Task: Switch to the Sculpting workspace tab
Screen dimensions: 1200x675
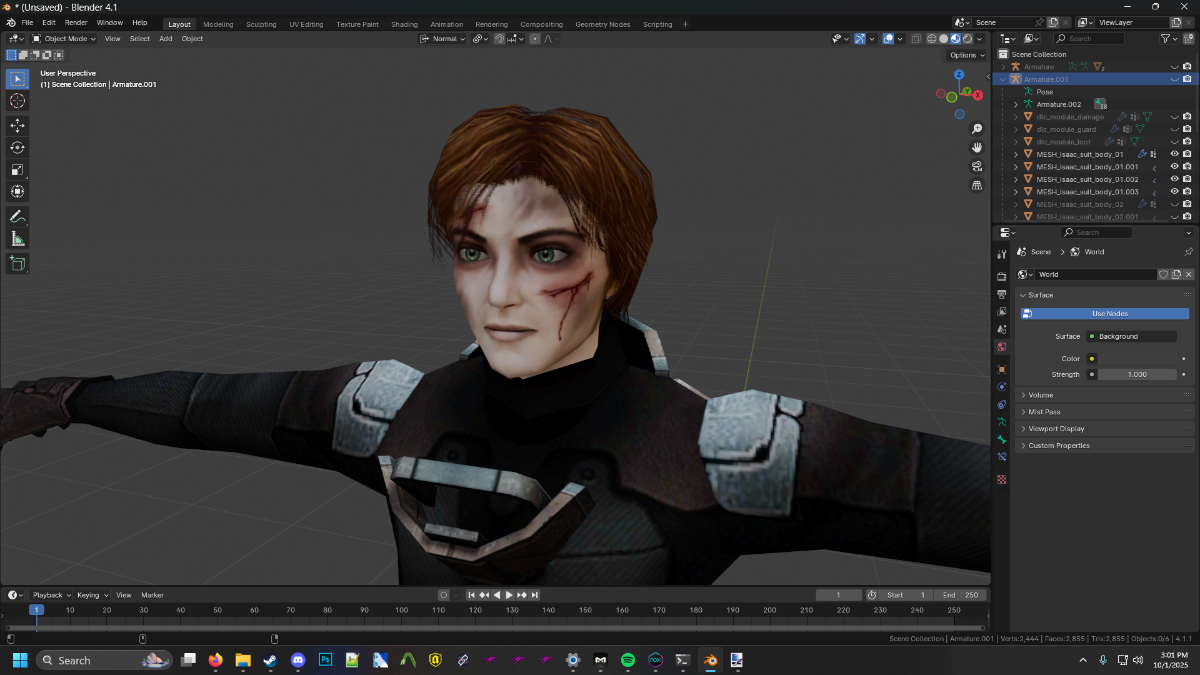Action: pyautogui.click(x=260, y=24)
